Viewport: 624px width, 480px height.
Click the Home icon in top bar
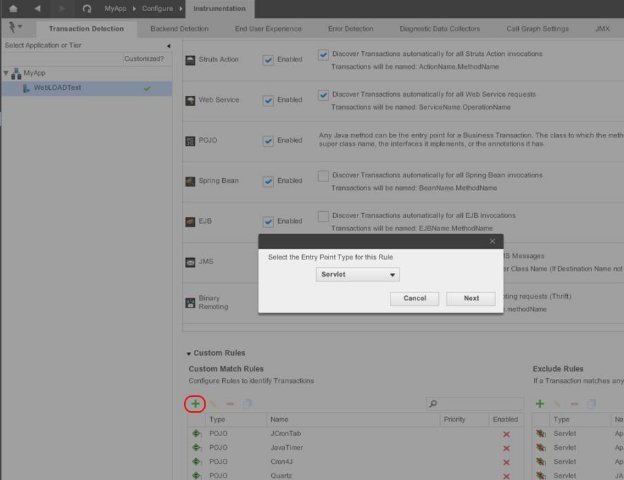pos(13,8)
